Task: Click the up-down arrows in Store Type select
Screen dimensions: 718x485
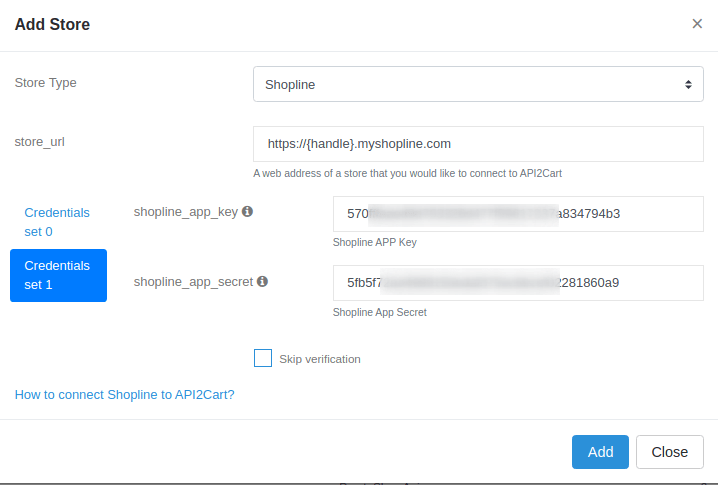Action: click(x=688, y=85)
